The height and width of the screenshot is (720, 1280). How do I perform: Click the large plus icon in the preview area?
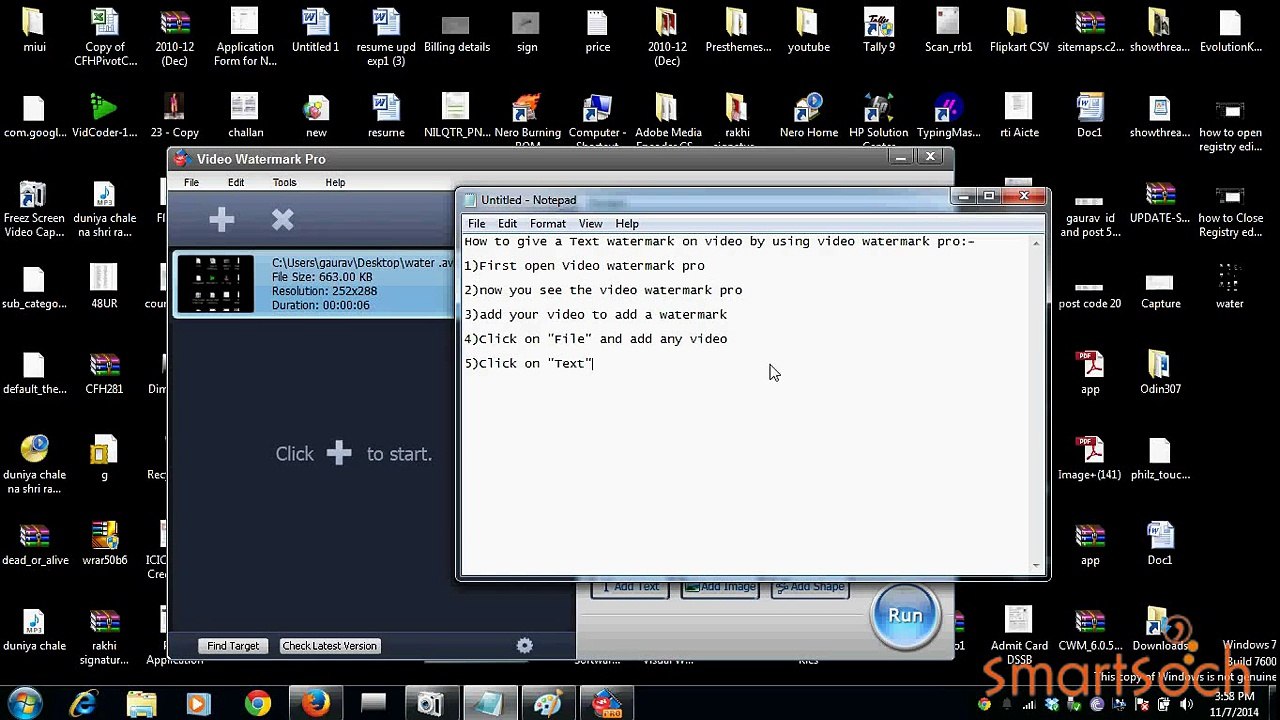pyautogui.click(x=339, y=453)
